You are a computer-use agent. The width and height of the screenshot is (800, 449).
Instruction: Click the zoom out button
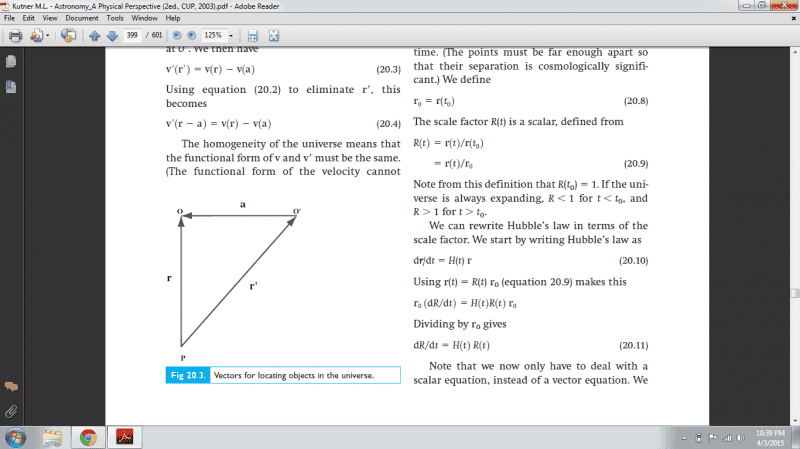coord(177,35)
